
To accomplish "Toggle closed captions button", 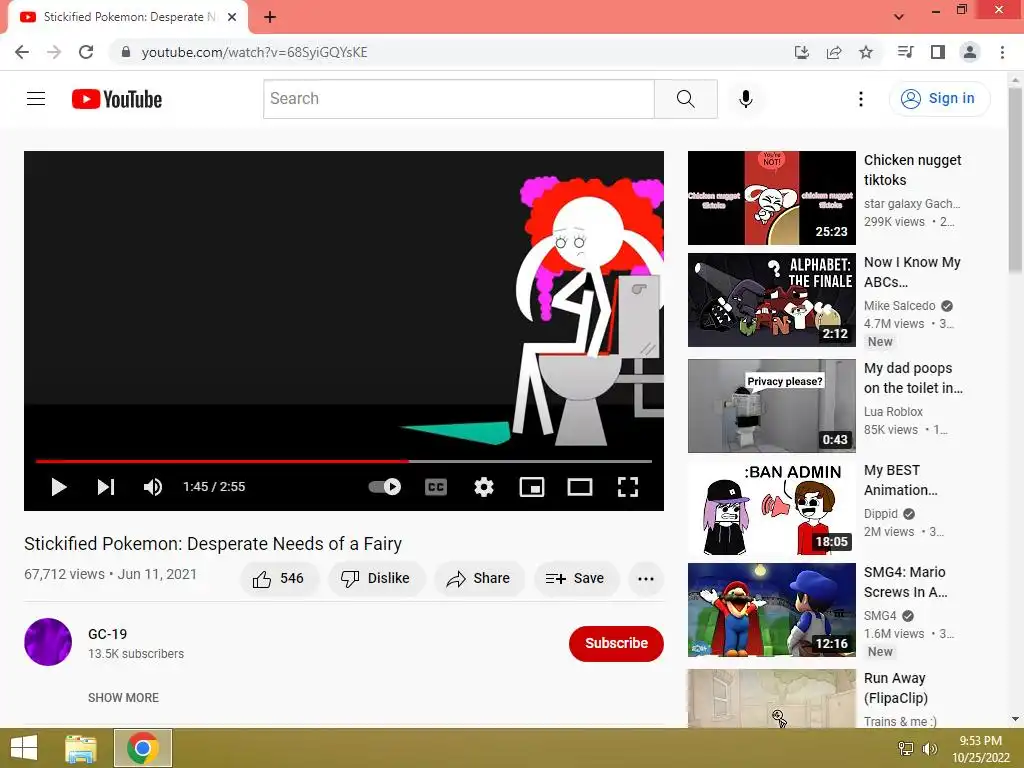I will click(436, 487).
